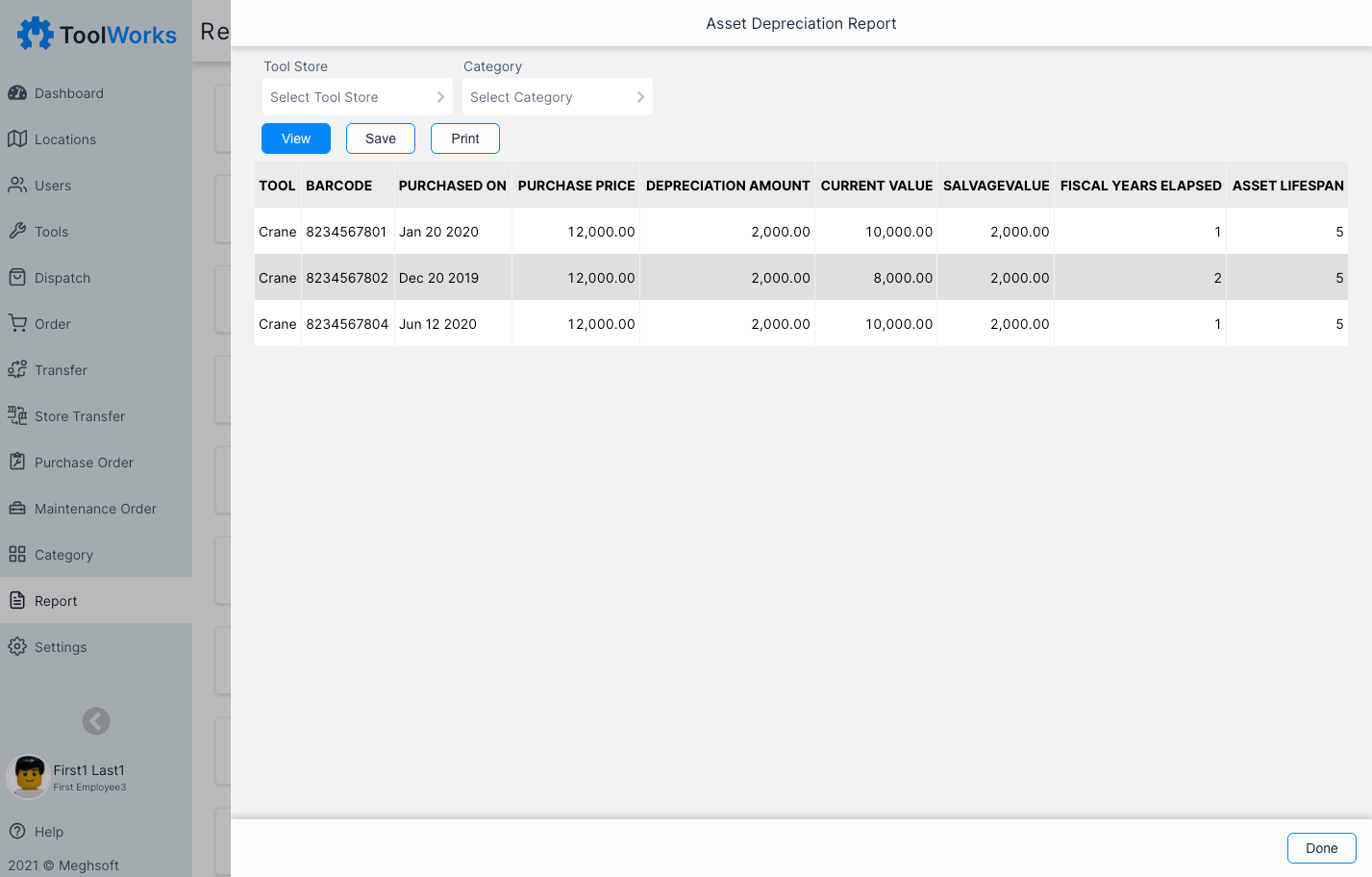This screenshot has height=877, width=1372.
Task: Open the Select Tool Store dropdown
Action: [x=357, y=96]
